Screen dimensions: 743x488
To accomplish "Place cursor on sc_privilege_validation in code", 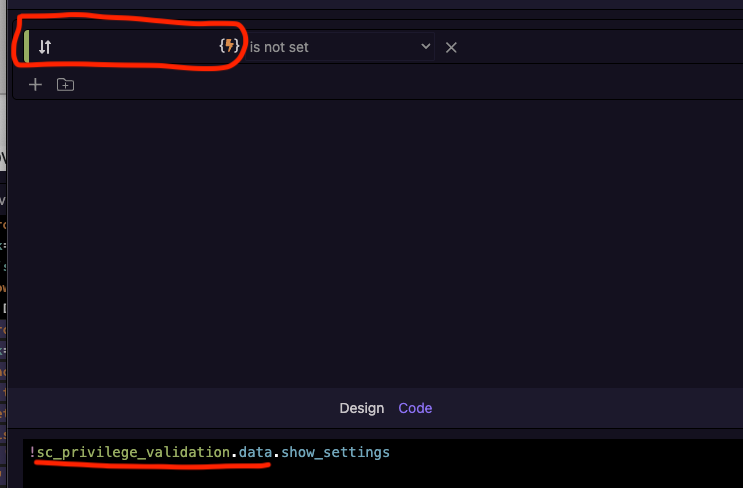I will coord(133,452).
